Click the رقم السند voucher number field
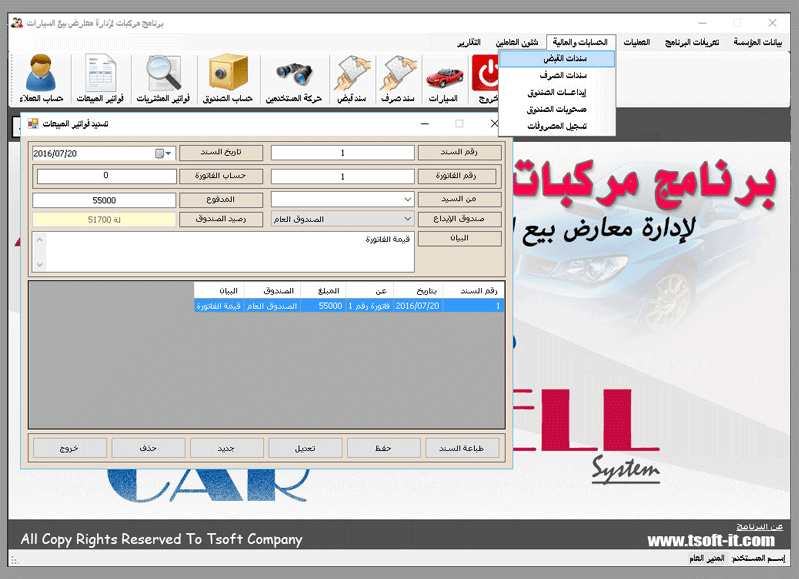The image size is (799, 579). tap(342, 152)
